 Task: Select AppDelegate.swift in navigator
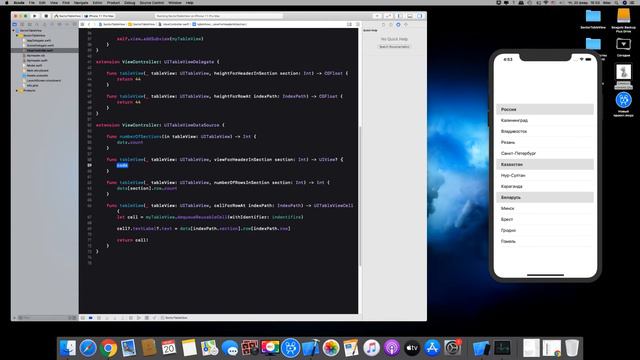[x=39, y=40]
